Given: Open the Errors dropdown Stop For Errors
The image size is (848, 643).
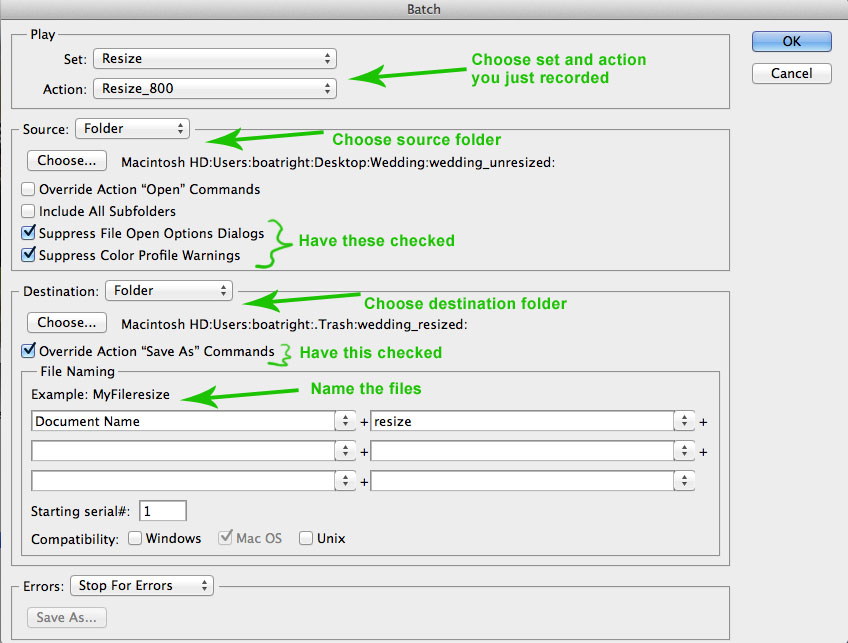Looking at the screenshot, I should tap(142, 586).
